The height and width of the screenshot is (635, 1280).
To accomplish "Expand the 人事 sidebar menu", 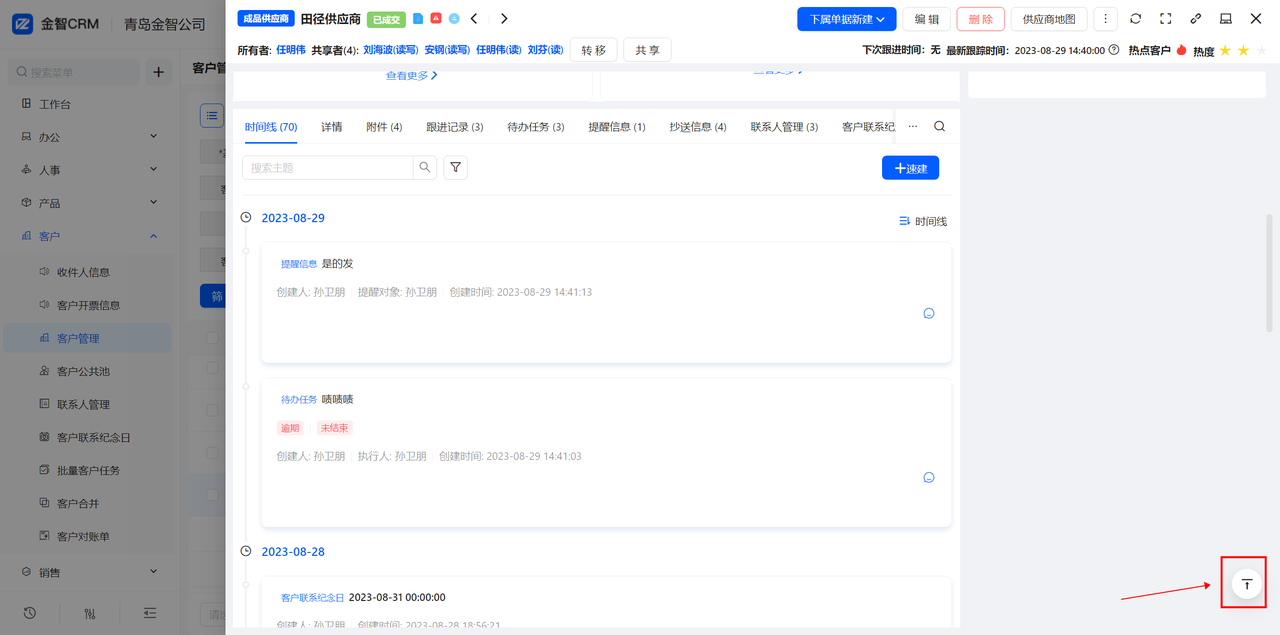I will click(x=86, y=170).
